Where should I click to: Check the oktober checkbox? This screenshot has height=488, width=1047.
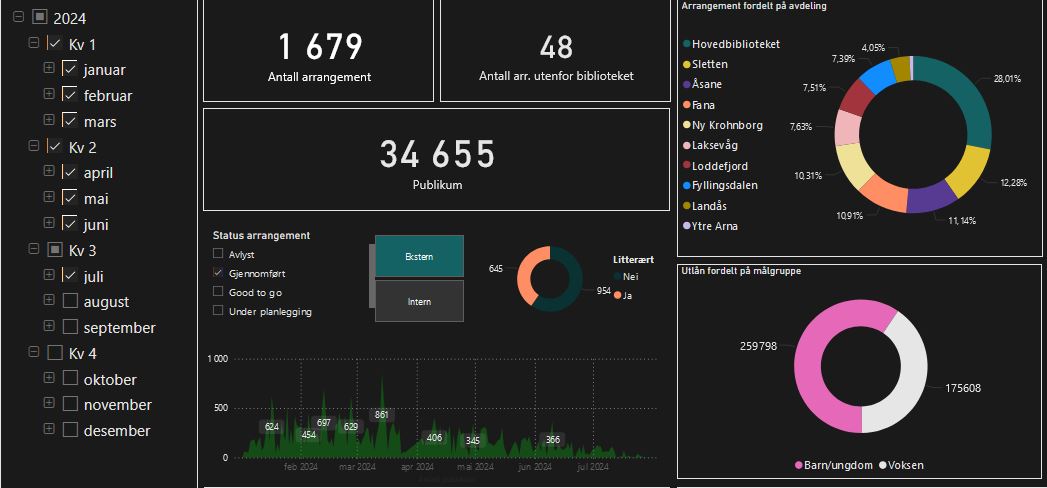pos(70,379)
